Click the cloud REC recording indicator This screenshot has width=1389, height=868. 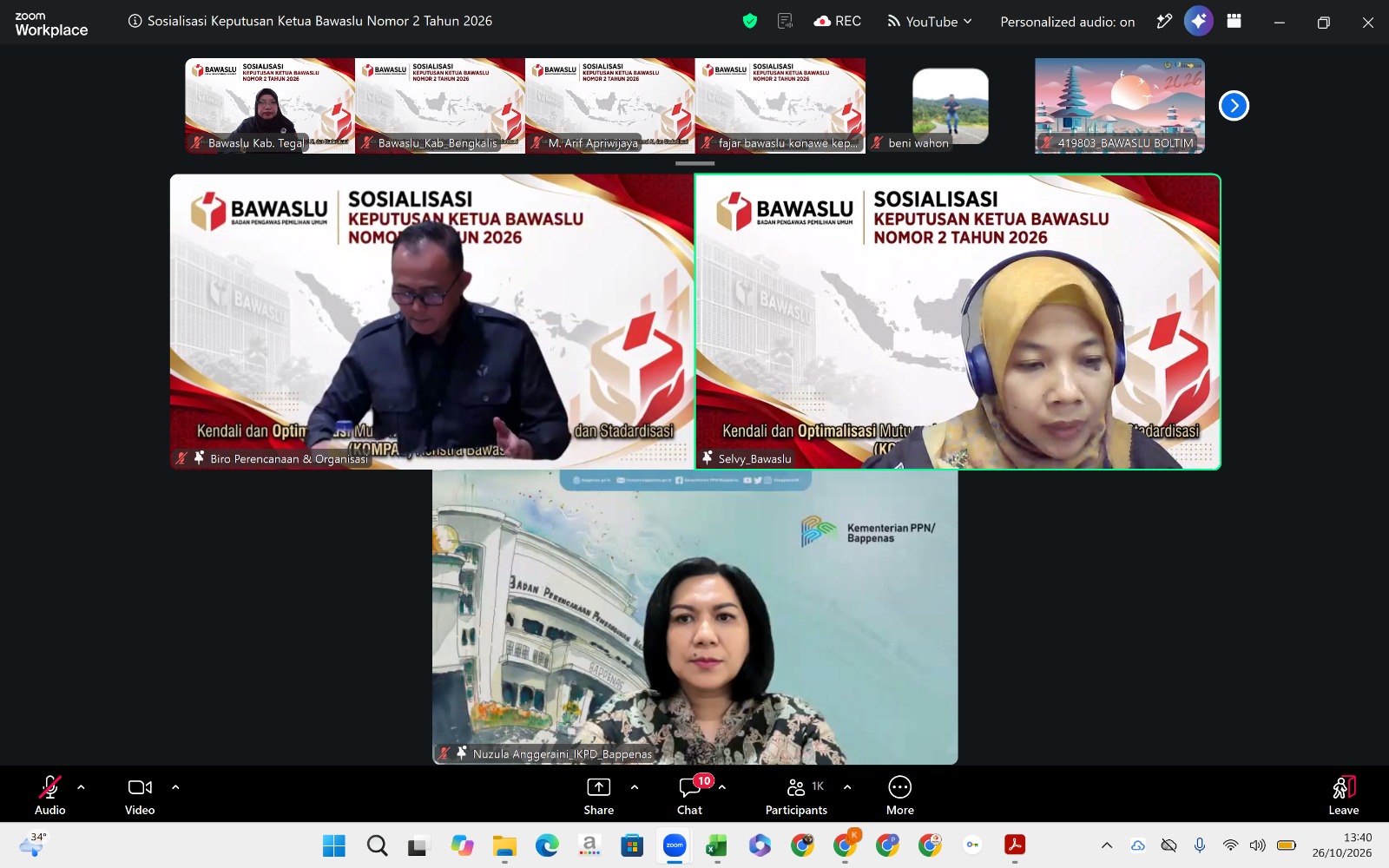838,22
